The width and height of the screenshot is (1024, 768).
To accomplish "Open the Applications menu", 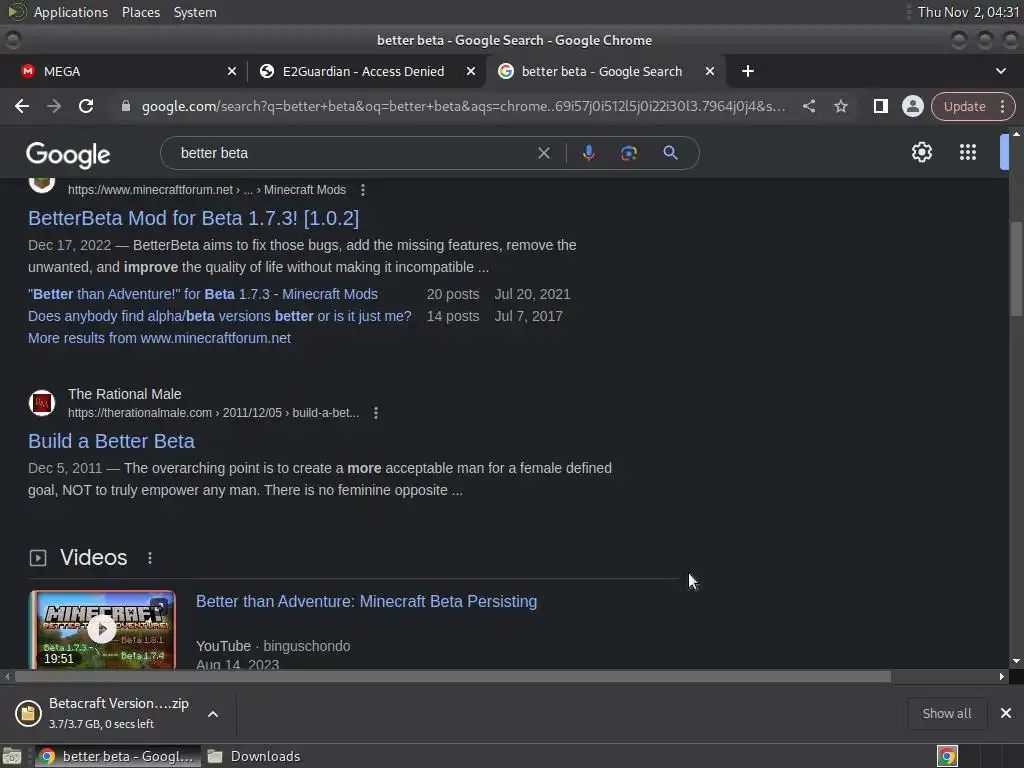I will pyautogui.click(x=71, y=12).
